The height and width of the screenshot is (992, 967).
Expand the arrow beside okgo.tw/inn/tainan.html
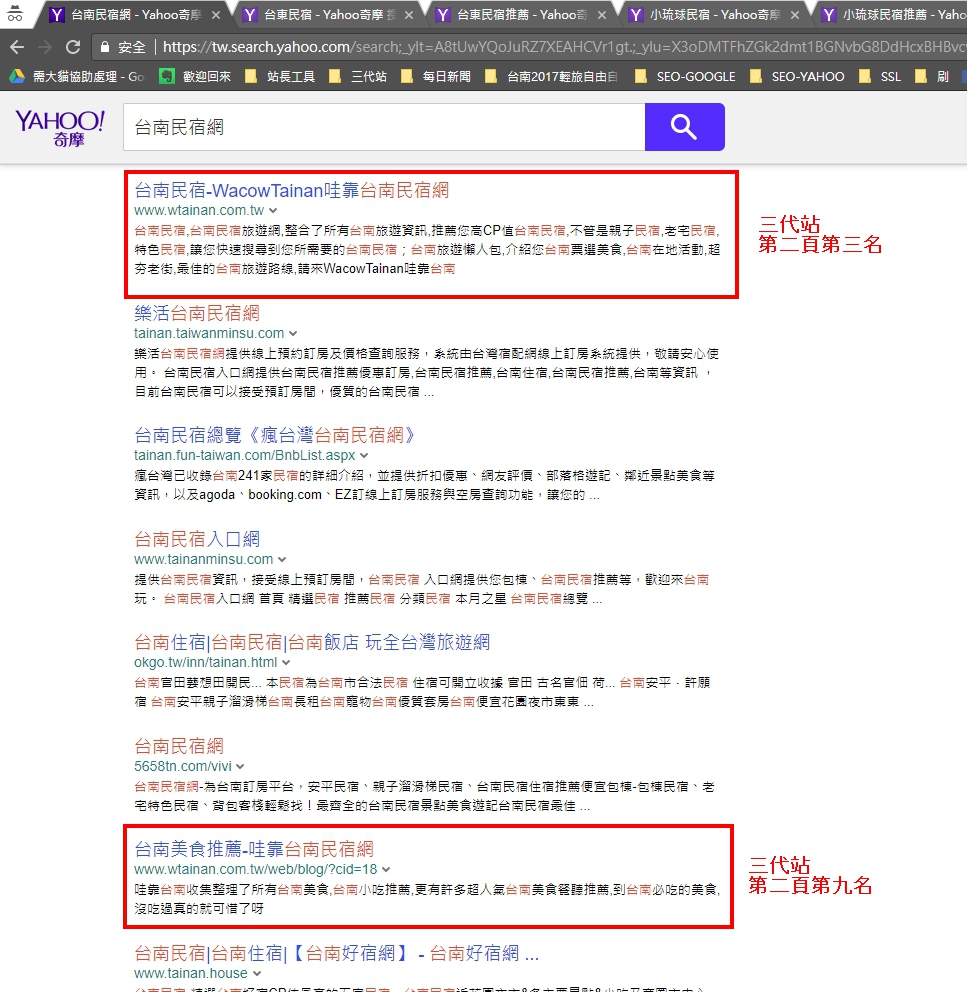tap(286, 662)
